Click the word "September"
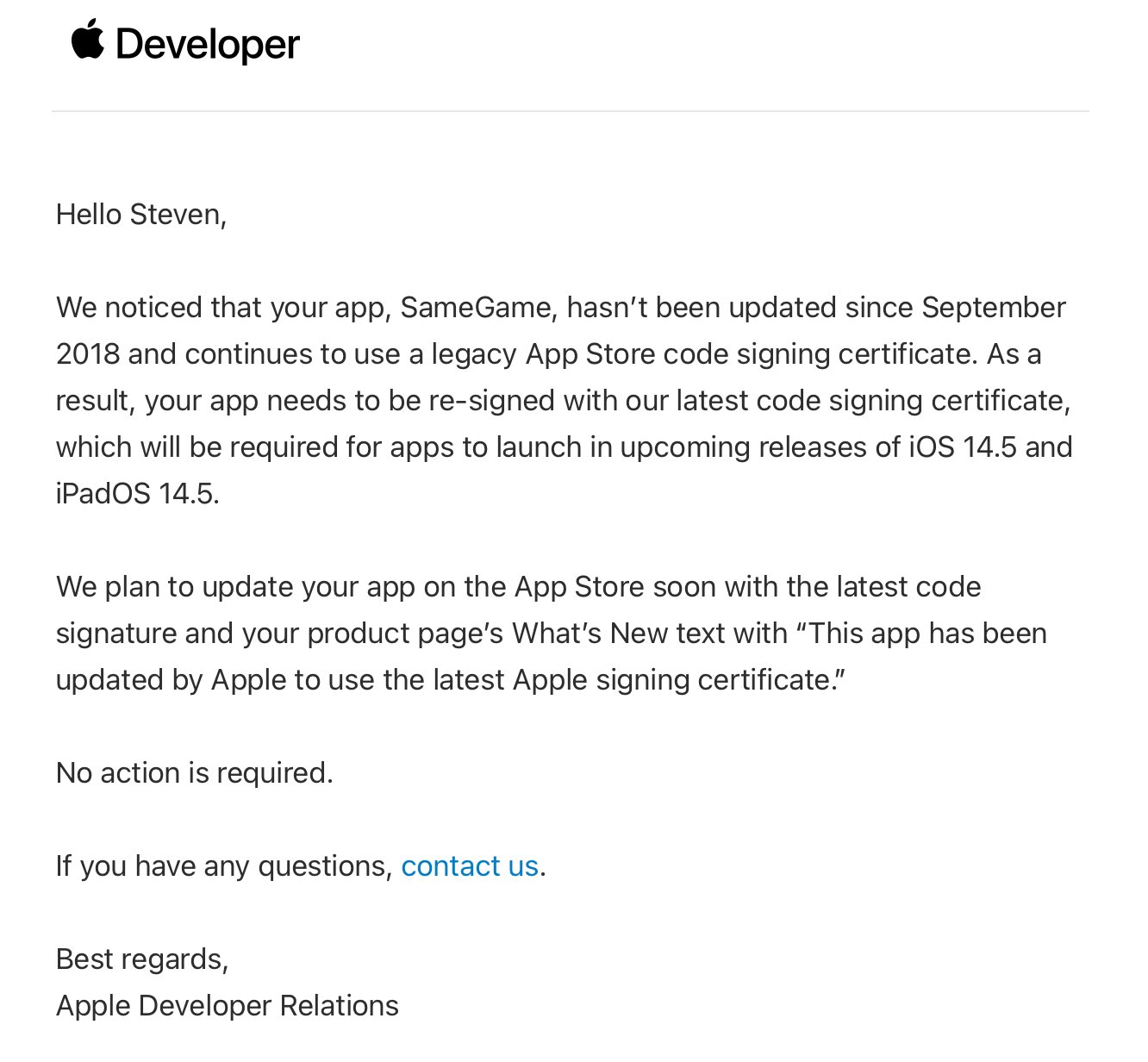The width and height of the screenshot is (1148, 1062). coord(993,308)
